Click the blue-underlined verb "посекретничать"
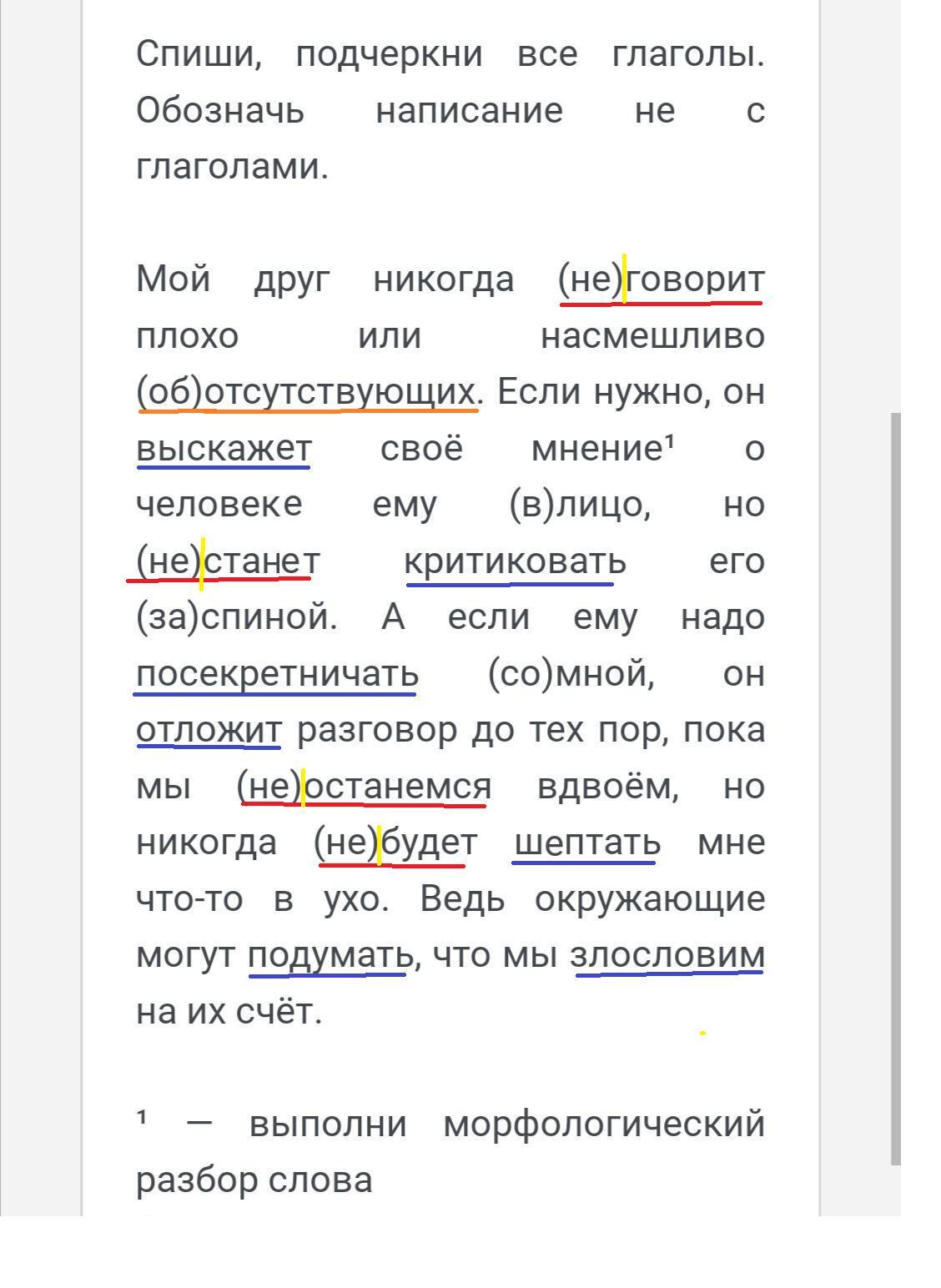Screen dimensions: 941x1288 coord(277,675)
